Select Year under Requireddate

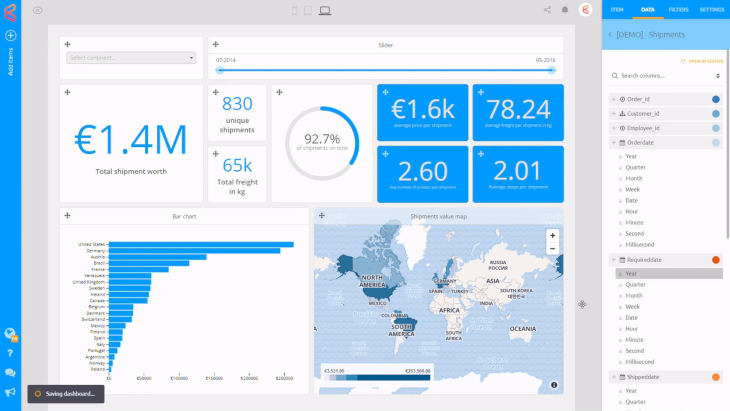pos(669,274)
